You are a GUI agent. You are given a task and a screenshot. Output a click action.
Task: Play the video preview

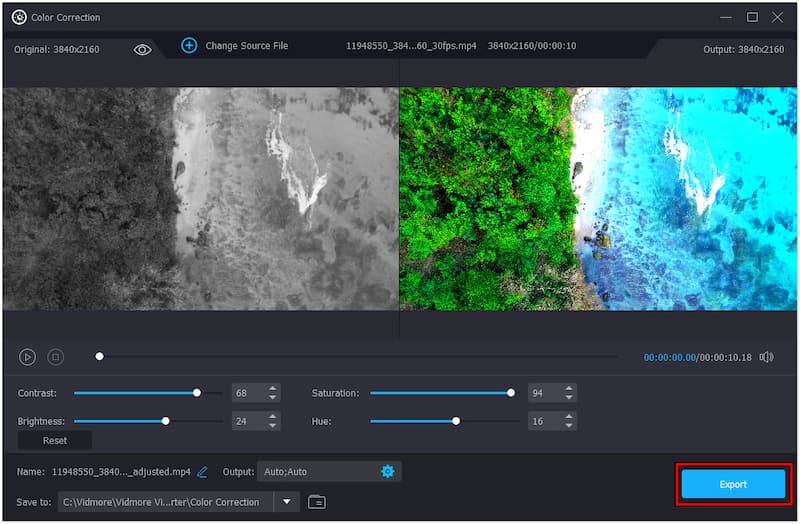pyautogui.click(x=28, y=357)
